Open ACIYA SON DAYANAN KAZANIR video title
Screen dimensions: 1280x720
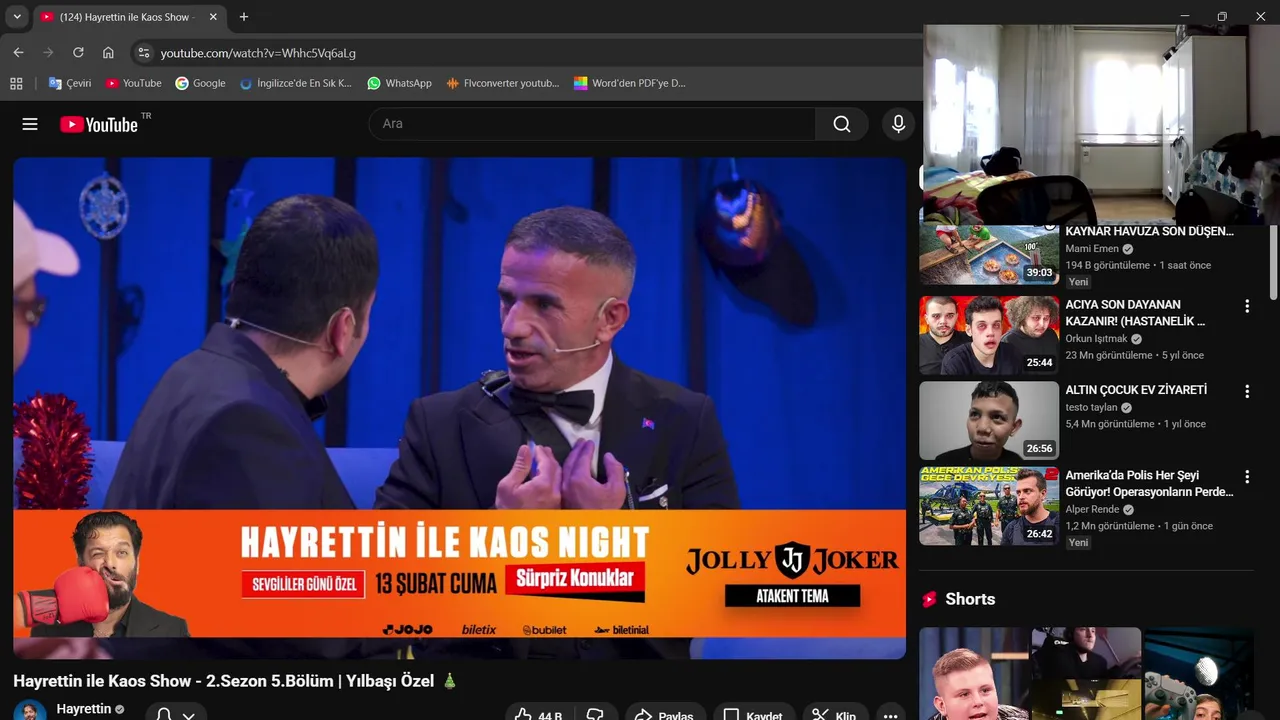[x=1135, y=312]
